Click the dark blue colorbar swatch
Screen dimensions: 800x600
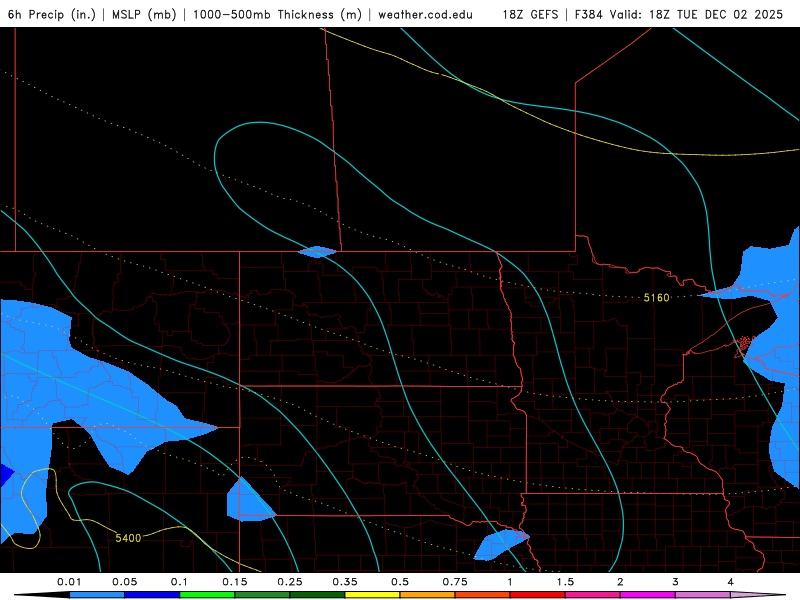tap(152, 595)
